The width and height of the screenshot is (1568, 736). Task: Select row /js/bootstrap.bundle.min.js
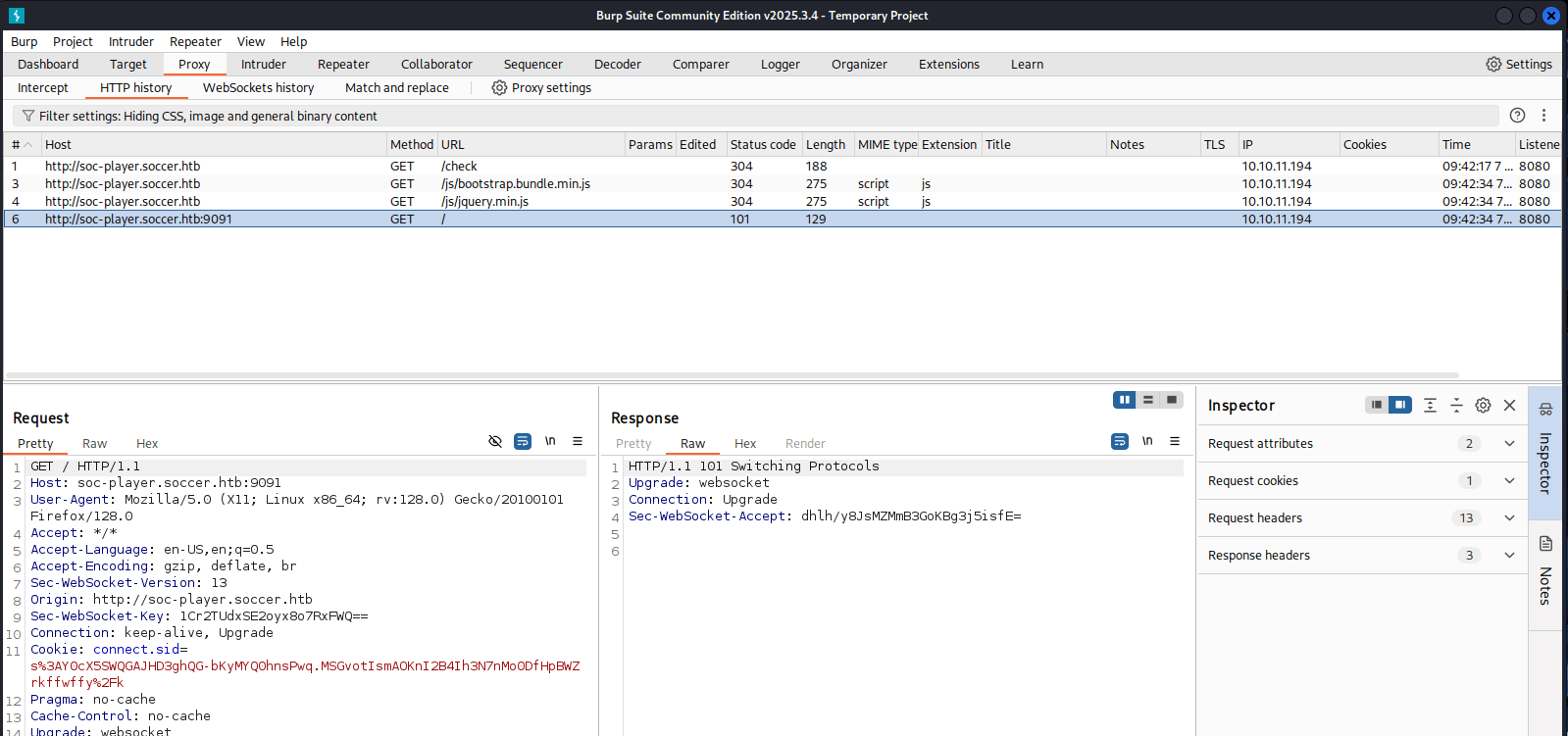[x=783, y=183]
